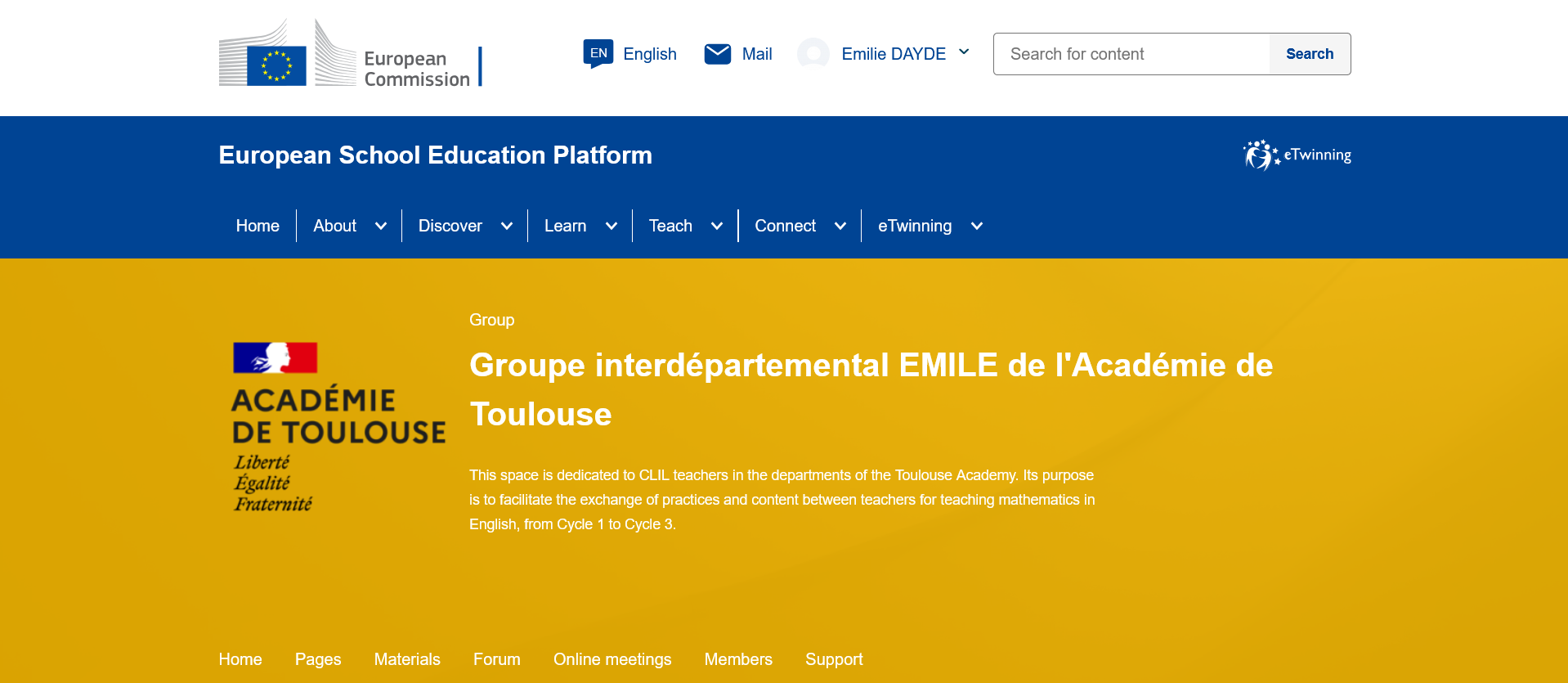This screenshot has height=683, width=1568.
Task: Click the group title heading text
Action: tap(871, 389)
